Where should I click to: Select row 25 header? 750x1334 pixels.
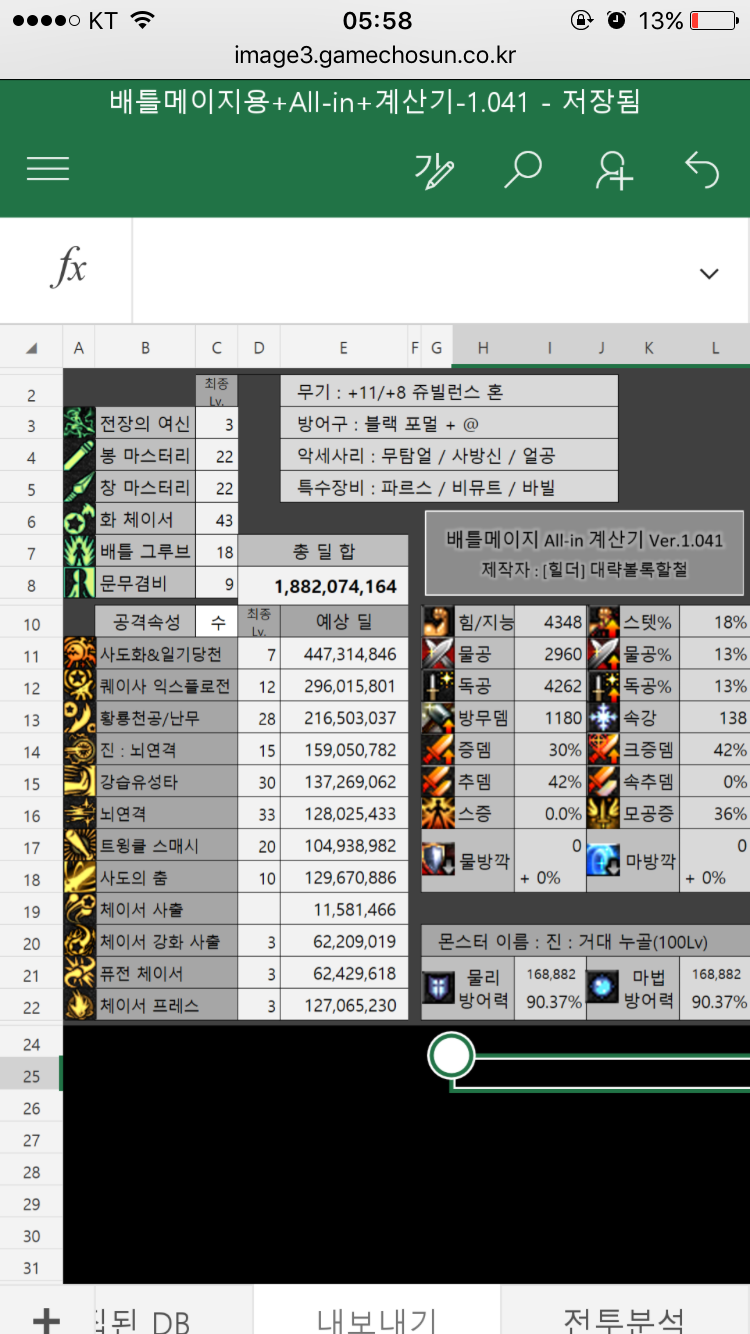tap(31, 1076)
